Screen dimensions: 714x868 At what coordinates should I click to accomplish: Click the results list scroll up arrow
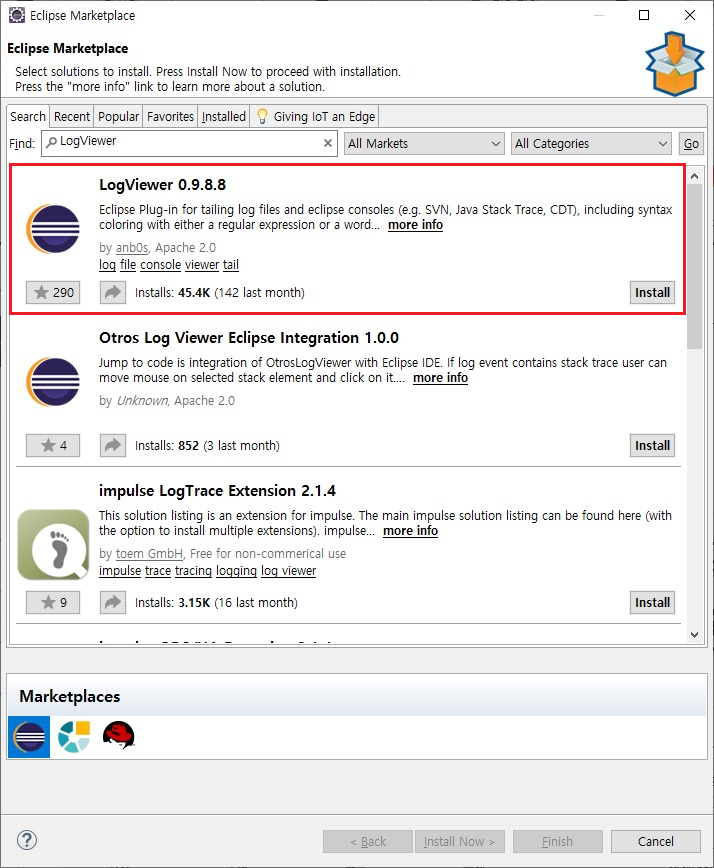695,176
